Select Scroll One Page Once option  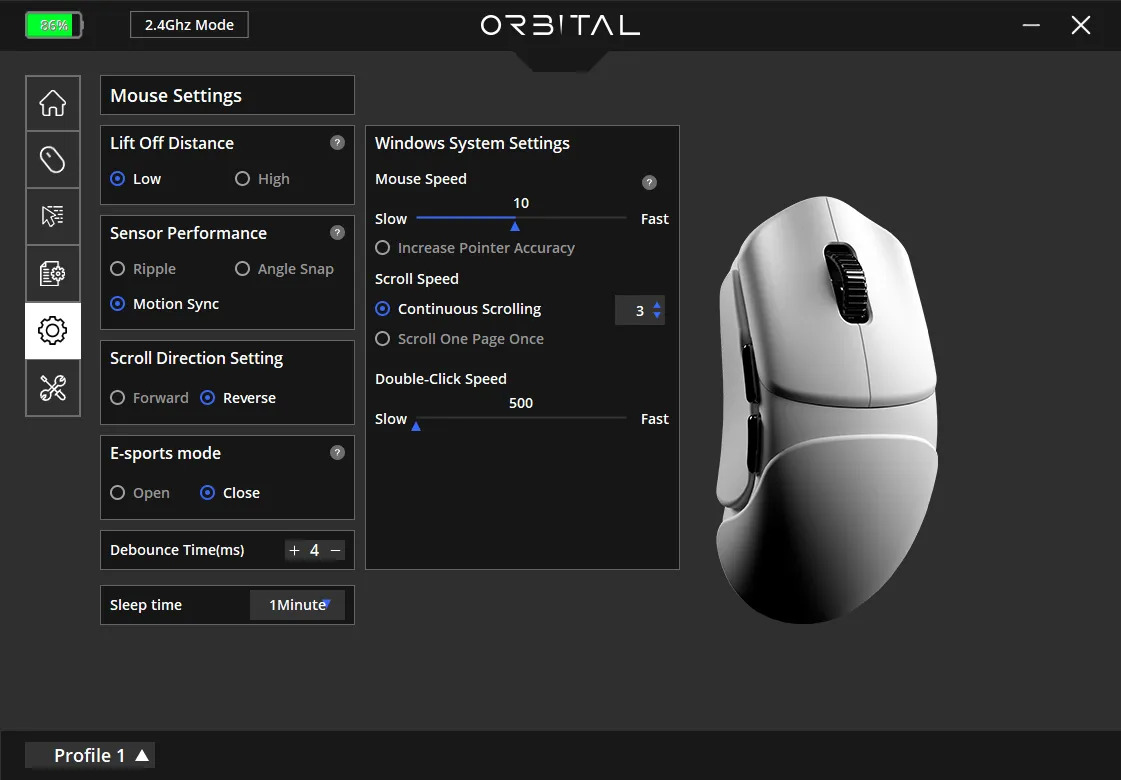383,339
